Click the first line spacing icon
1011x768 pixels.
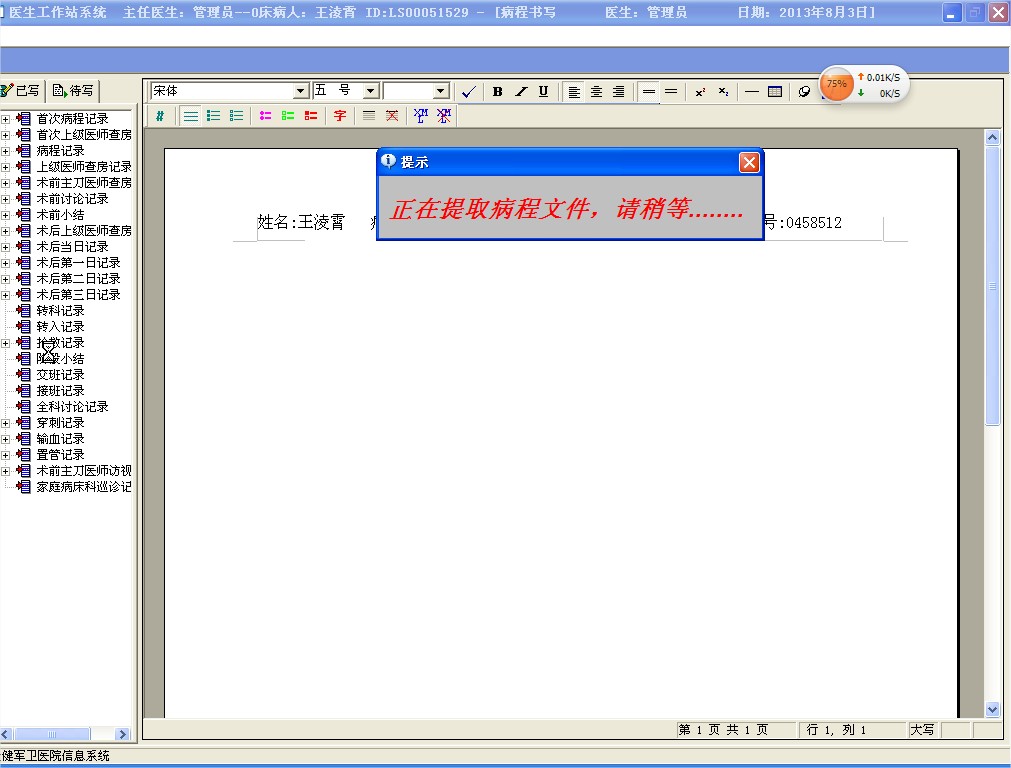tap(649, 92)
